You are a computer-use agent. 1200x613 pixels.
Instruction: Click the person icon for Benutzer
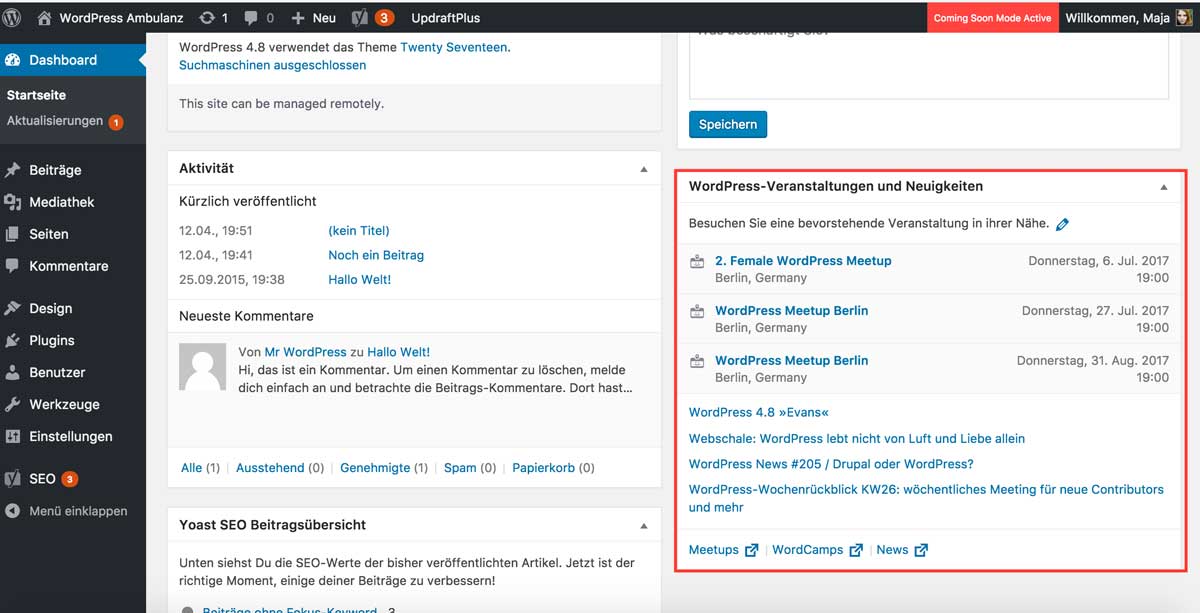pos(13,372)
